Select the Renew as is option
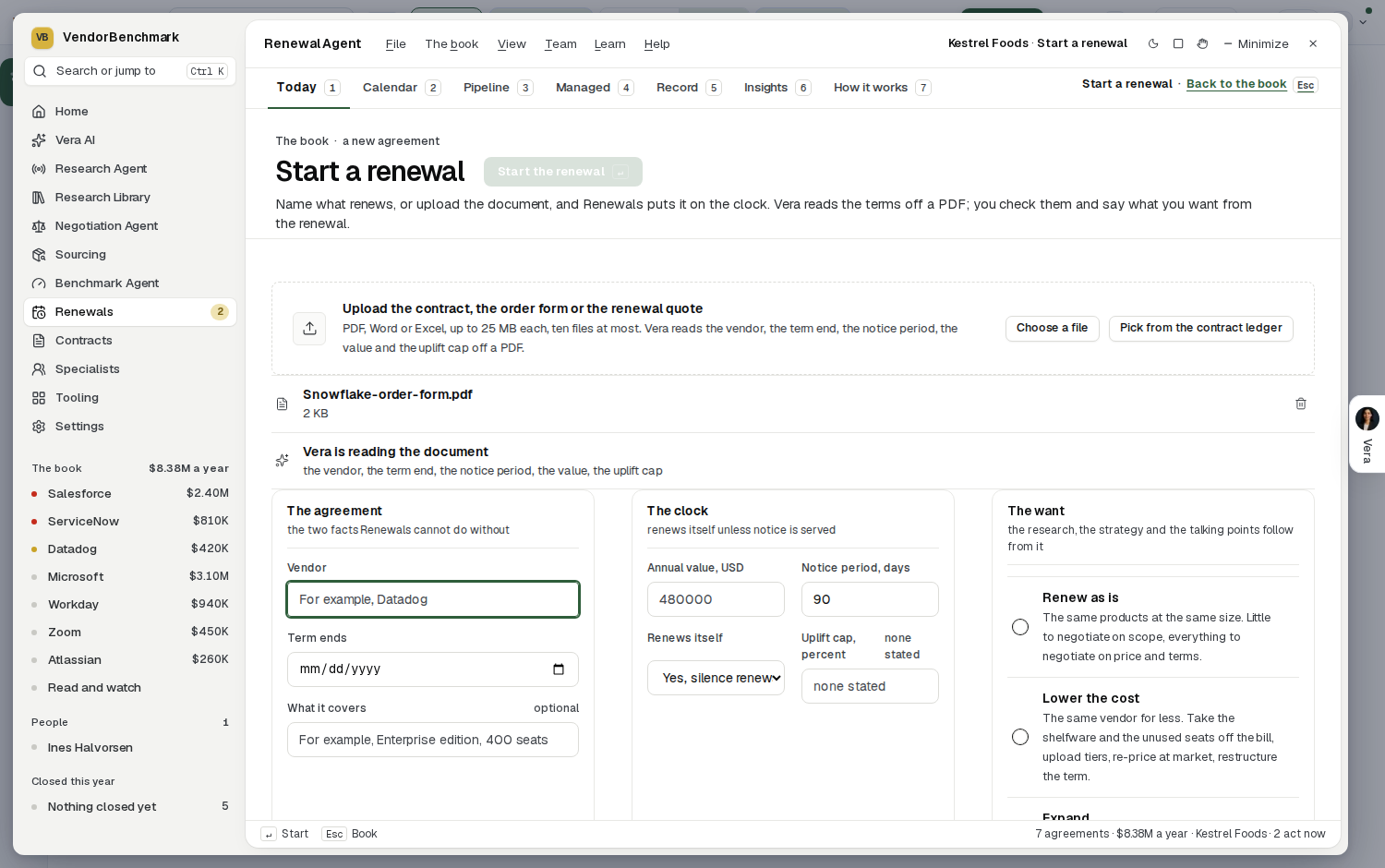Image resolution: width=1385 pixels, height=868 pixels. click(x=1020, y=627)
